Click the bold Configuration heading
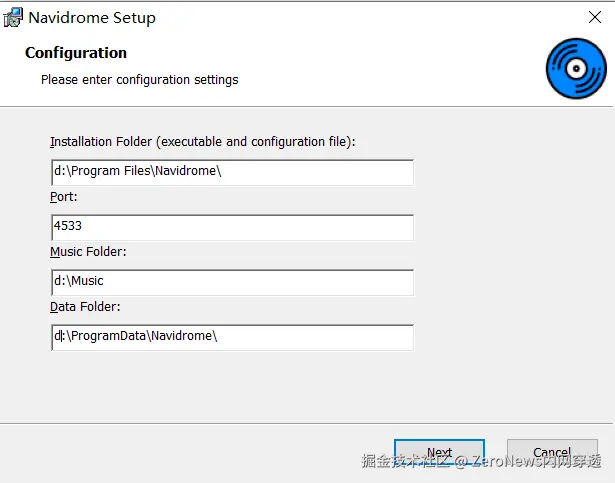This screenshot has height=483, width=615. click(x=76, y=53)
